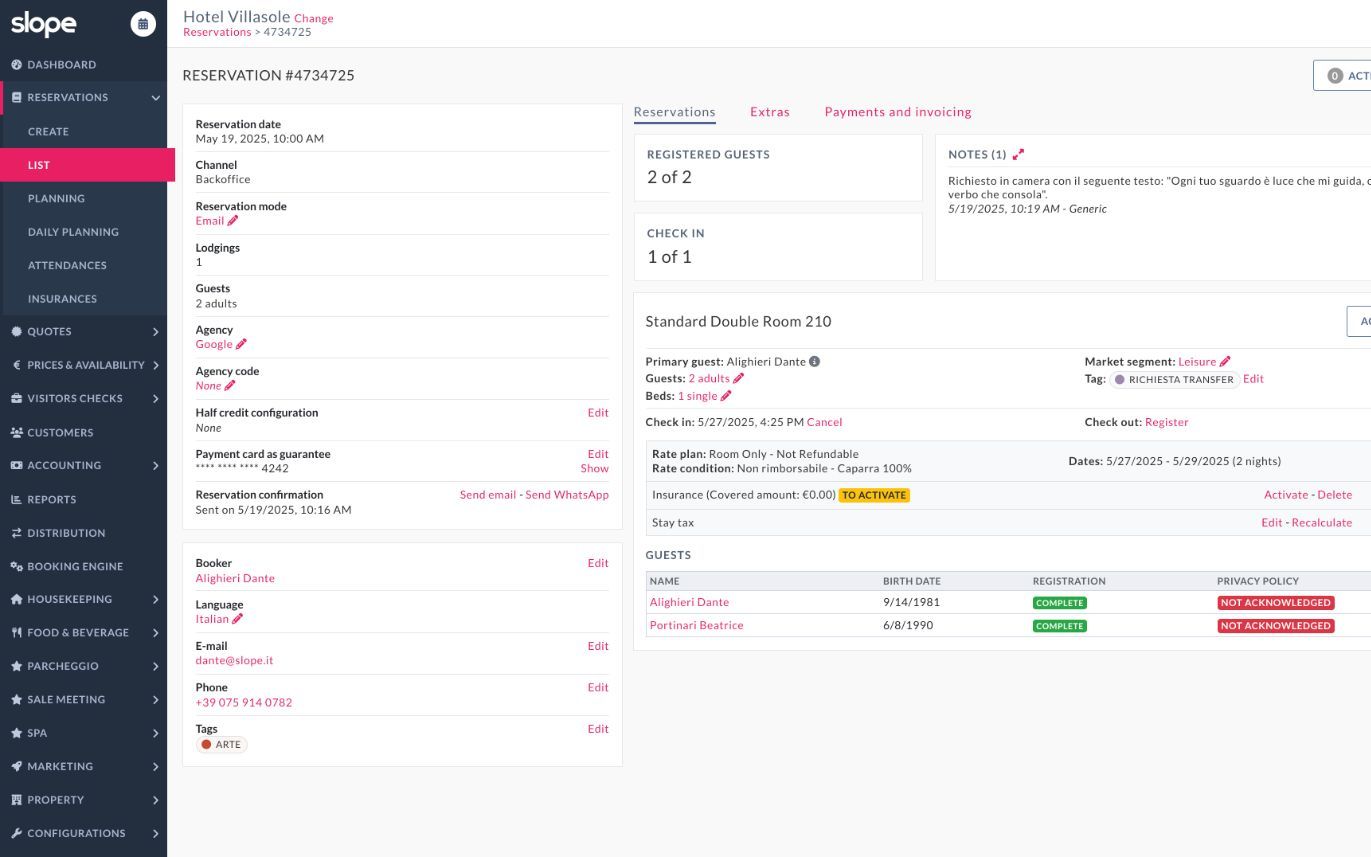The width and height of the screenshot is (1371, 857).
Task: Click info icon beside primary guest name
Action: click(814, 362)
